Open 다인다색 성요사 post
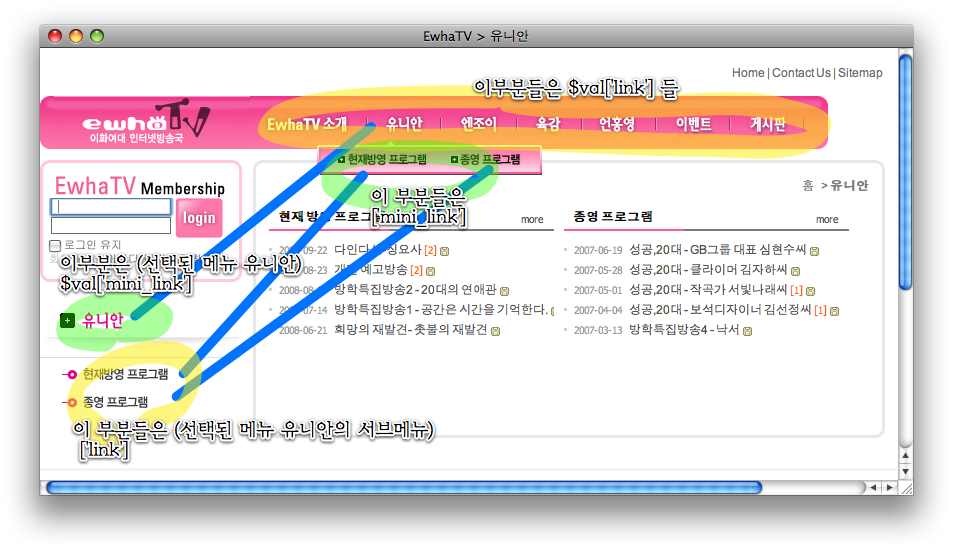 click(x=378, y=250)
